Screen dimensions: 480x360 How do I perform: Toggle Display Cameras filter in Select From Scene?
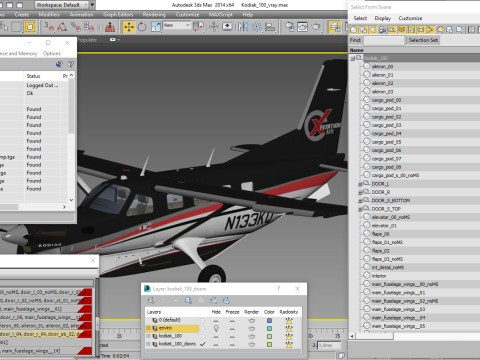pyautogui.click(x=382, y=30)
